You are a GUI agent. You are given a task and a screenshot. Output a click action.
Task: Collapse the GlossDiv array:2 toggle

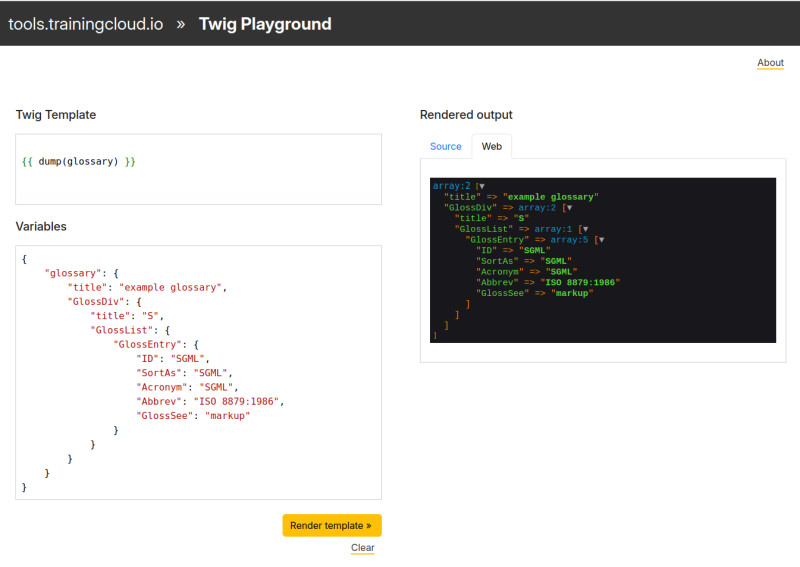(x=569, y=208)
